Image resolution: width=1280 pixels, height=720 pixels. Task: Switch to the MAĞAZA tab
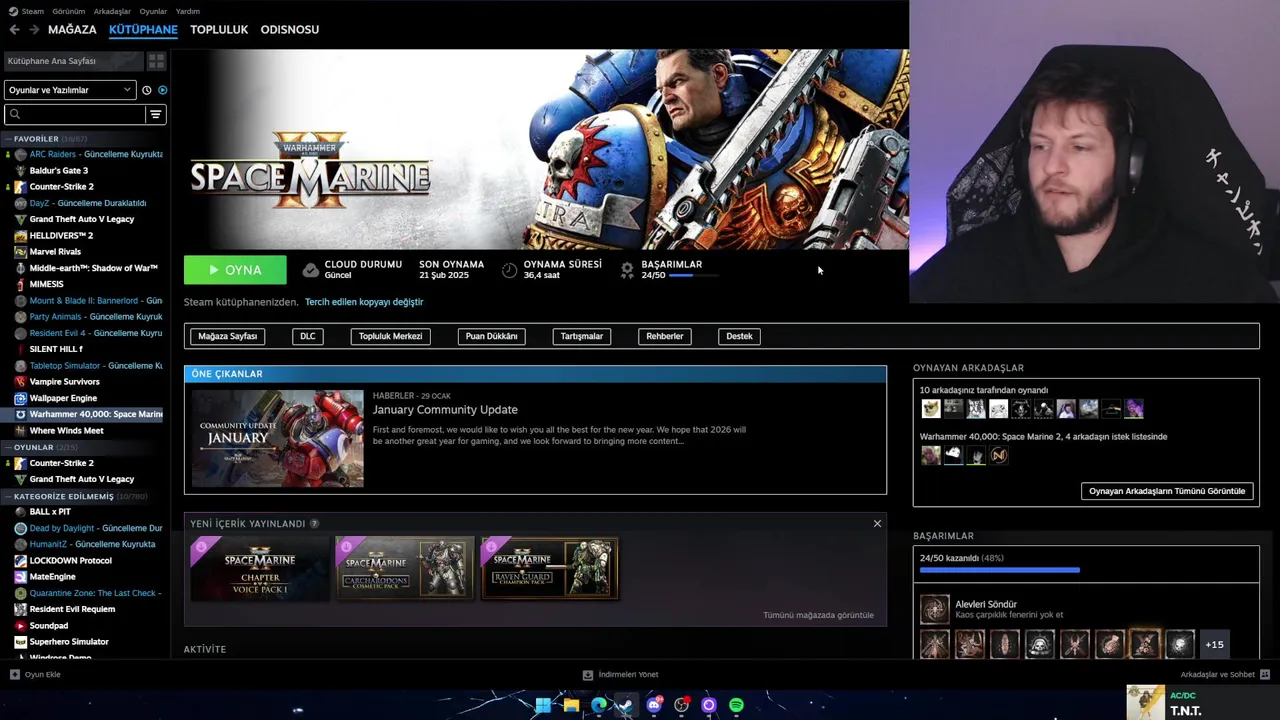(72, 30)
